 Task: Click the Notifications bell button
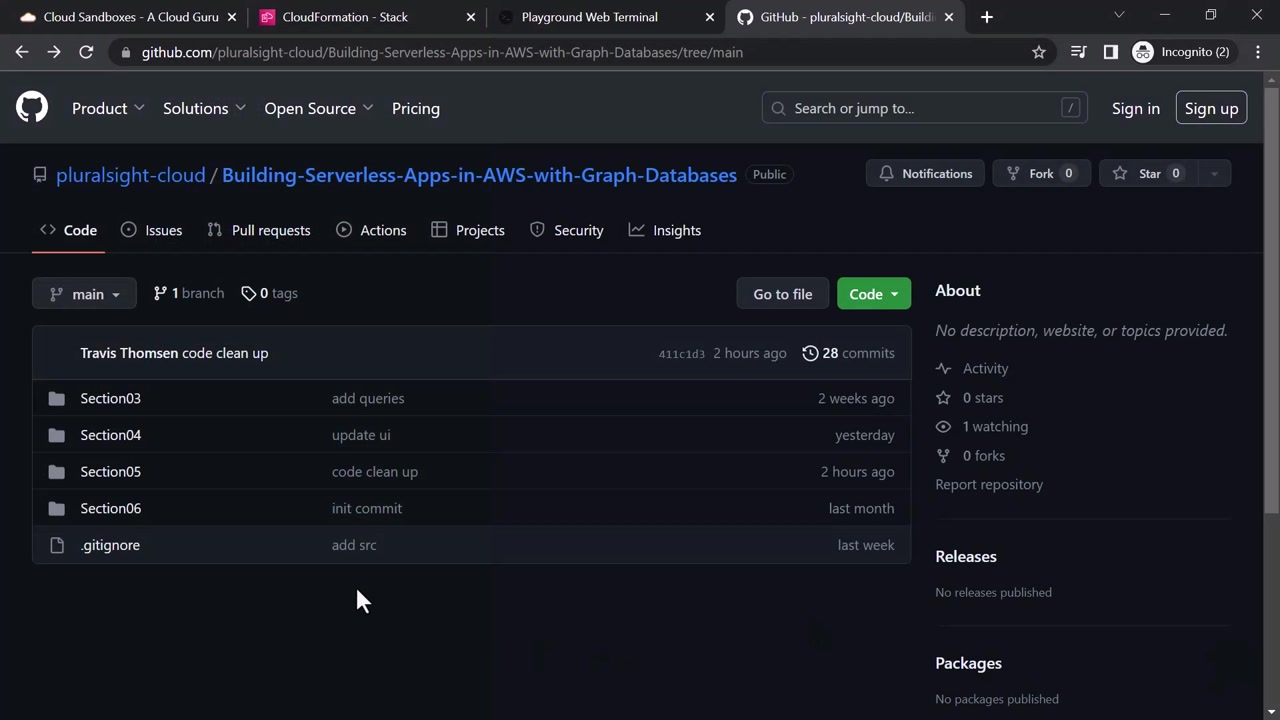click(x=925, y=174)
